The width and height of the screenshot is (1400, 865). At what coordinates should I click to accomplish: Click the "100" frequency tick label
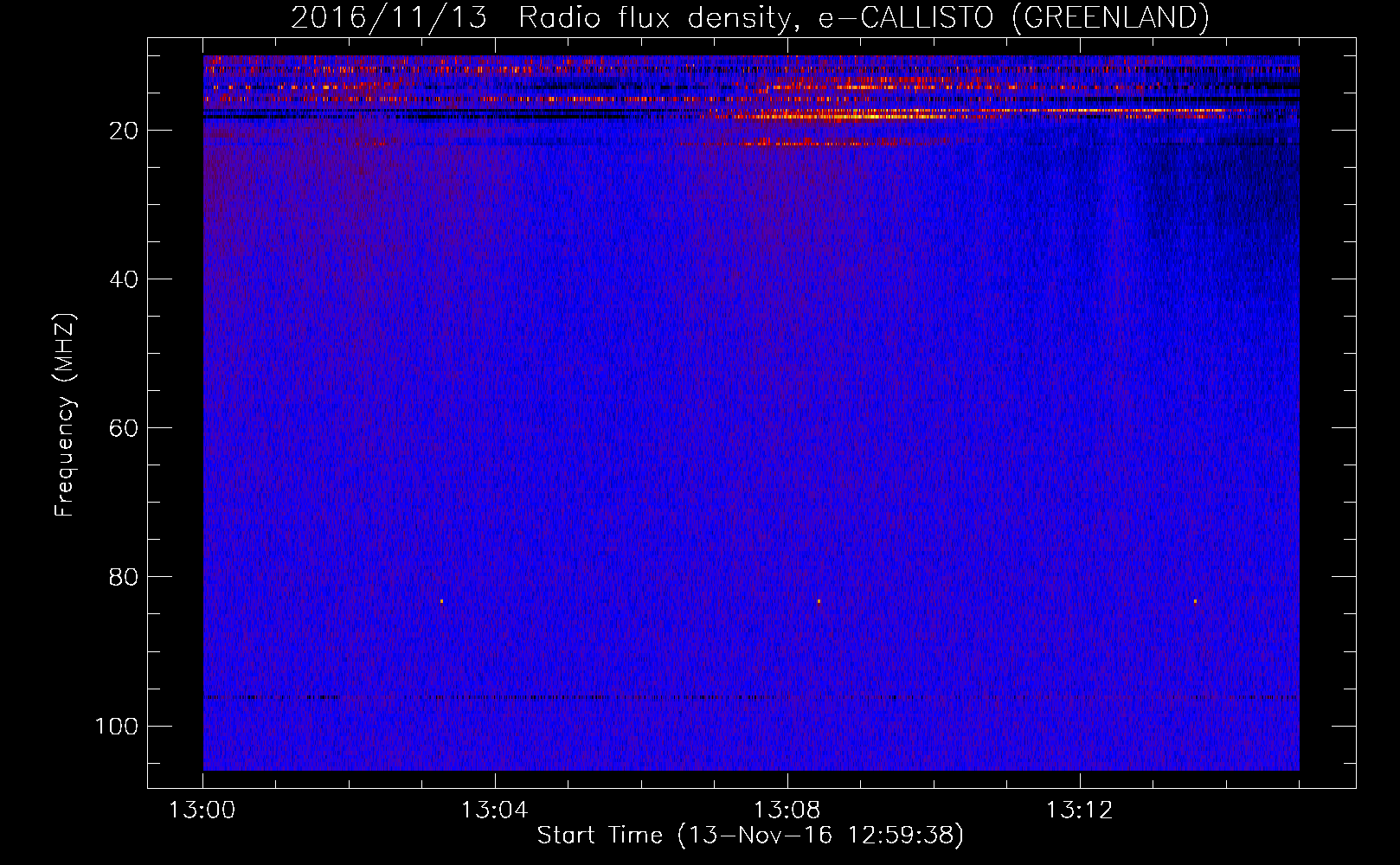(117, 726)
